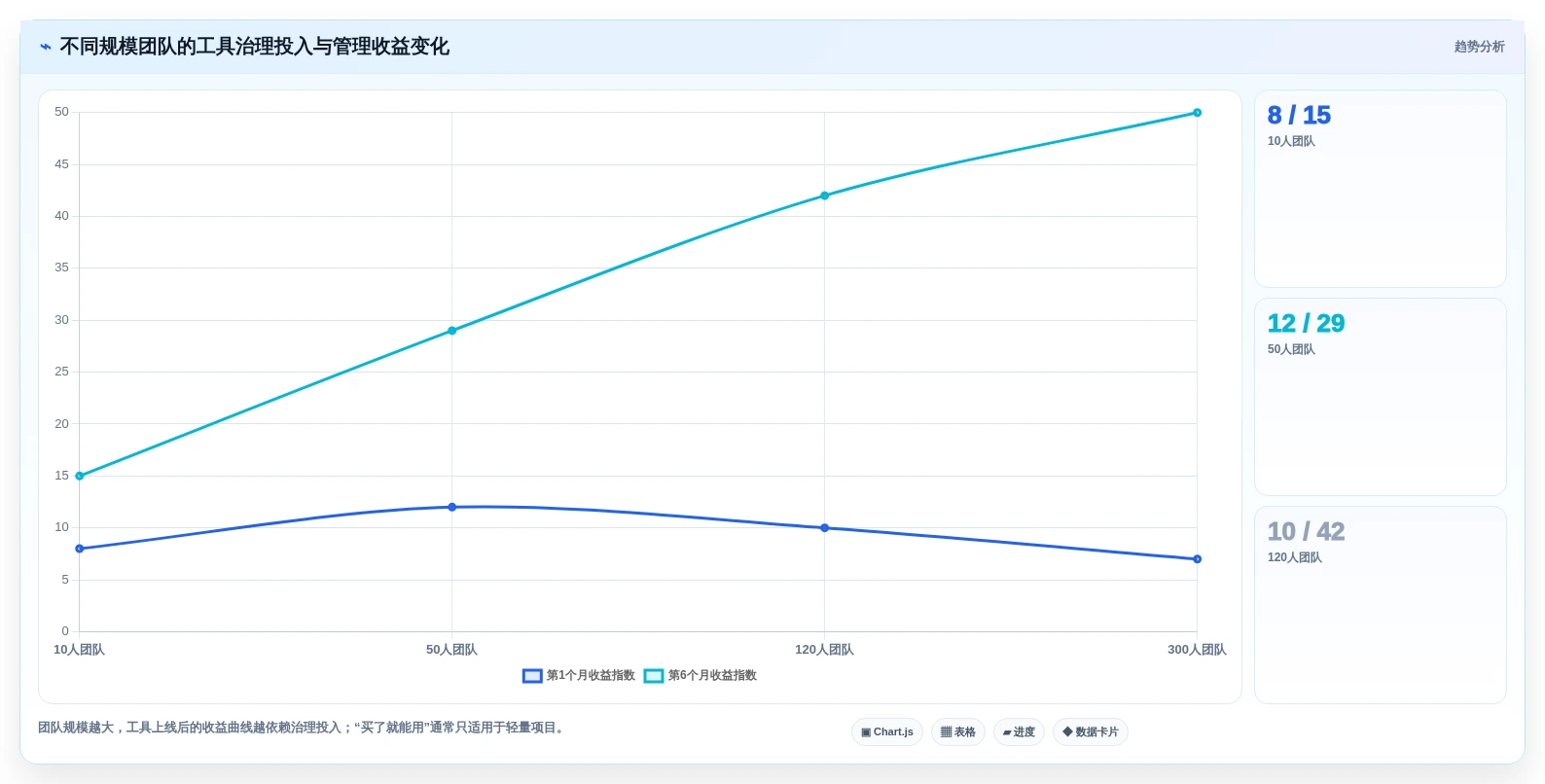Click the blue legend swatch for 第1个月收益指数
Screen dimensions: 1545x784
532,676
